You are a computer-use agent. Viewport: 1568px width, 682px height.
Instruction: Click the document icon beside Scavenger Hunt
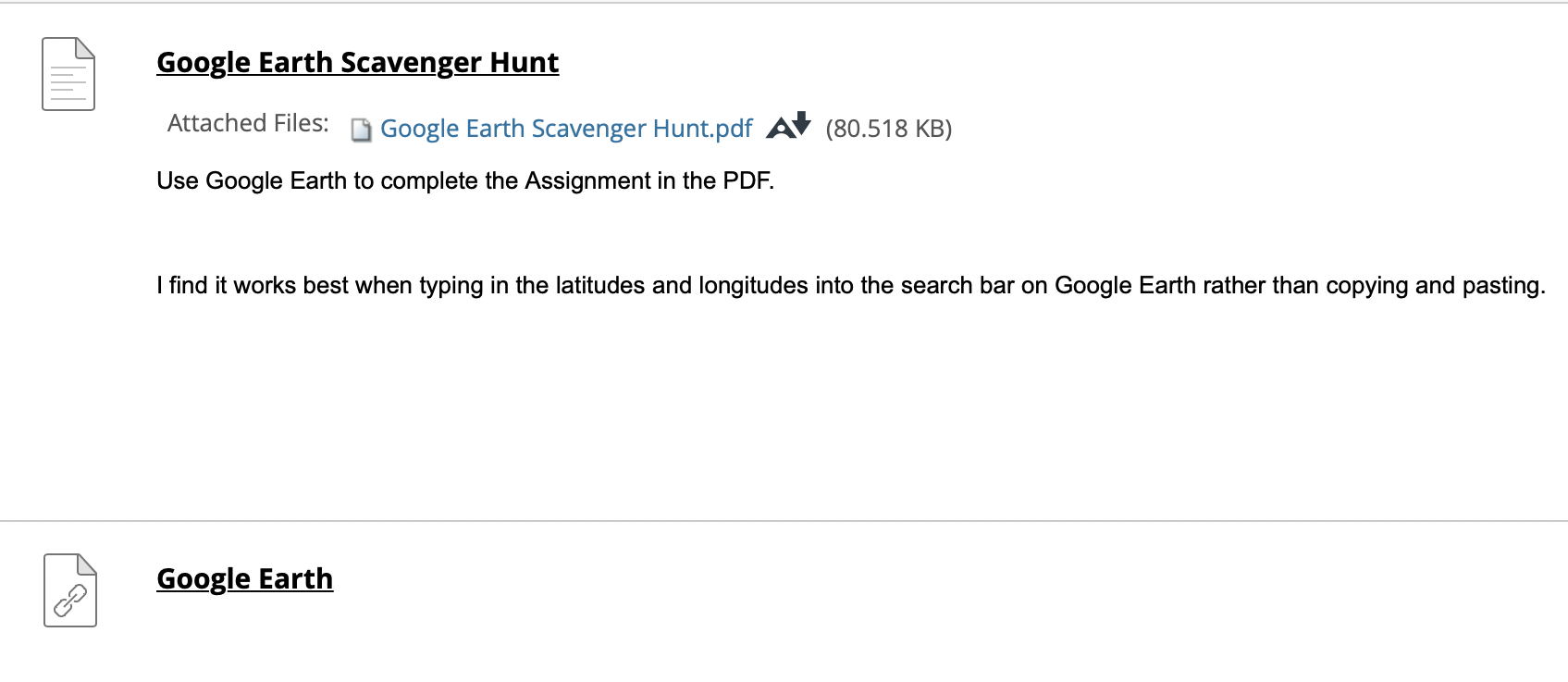pyautogui.click(x=68, y=74)
